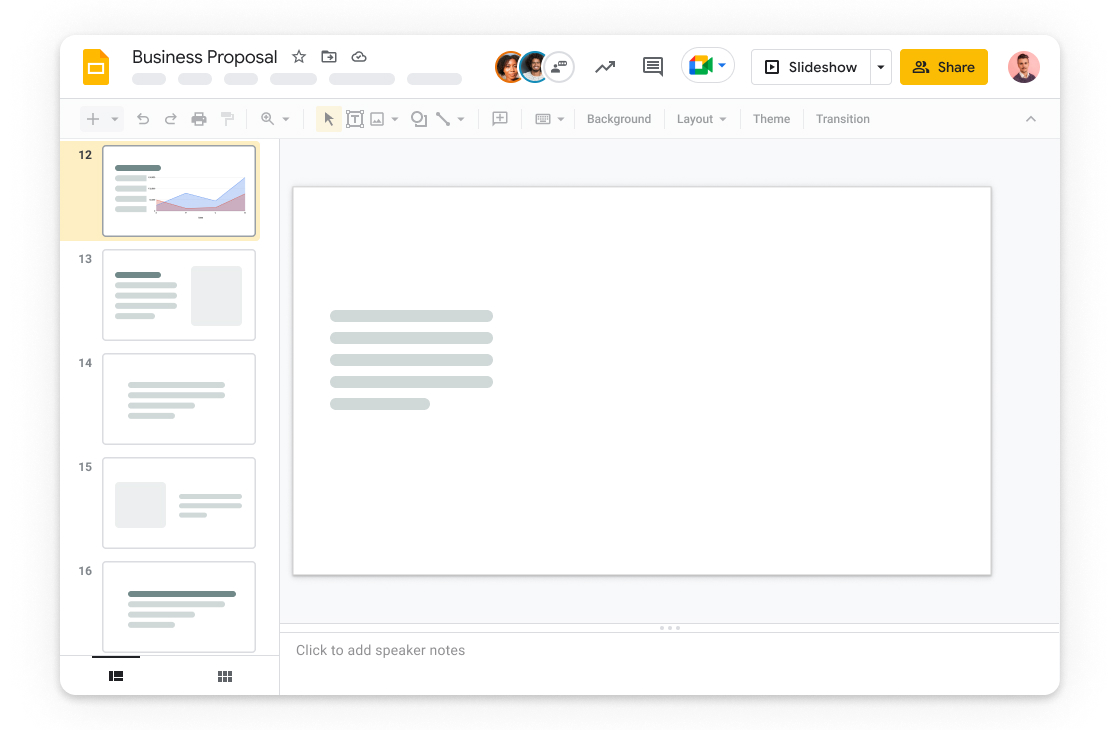The height and width of the screenshot is (730, 1120).
Task: Open the Transition panel
Action: click(842, 118)
